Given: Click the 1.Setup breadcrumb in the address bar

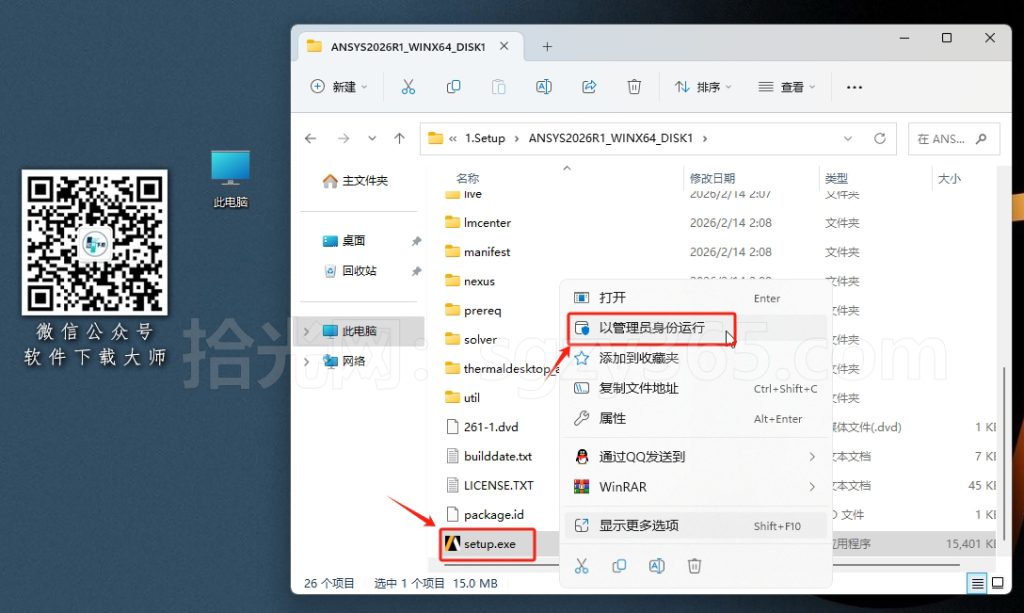Looking at the screenshot, I should click(485, 138).
